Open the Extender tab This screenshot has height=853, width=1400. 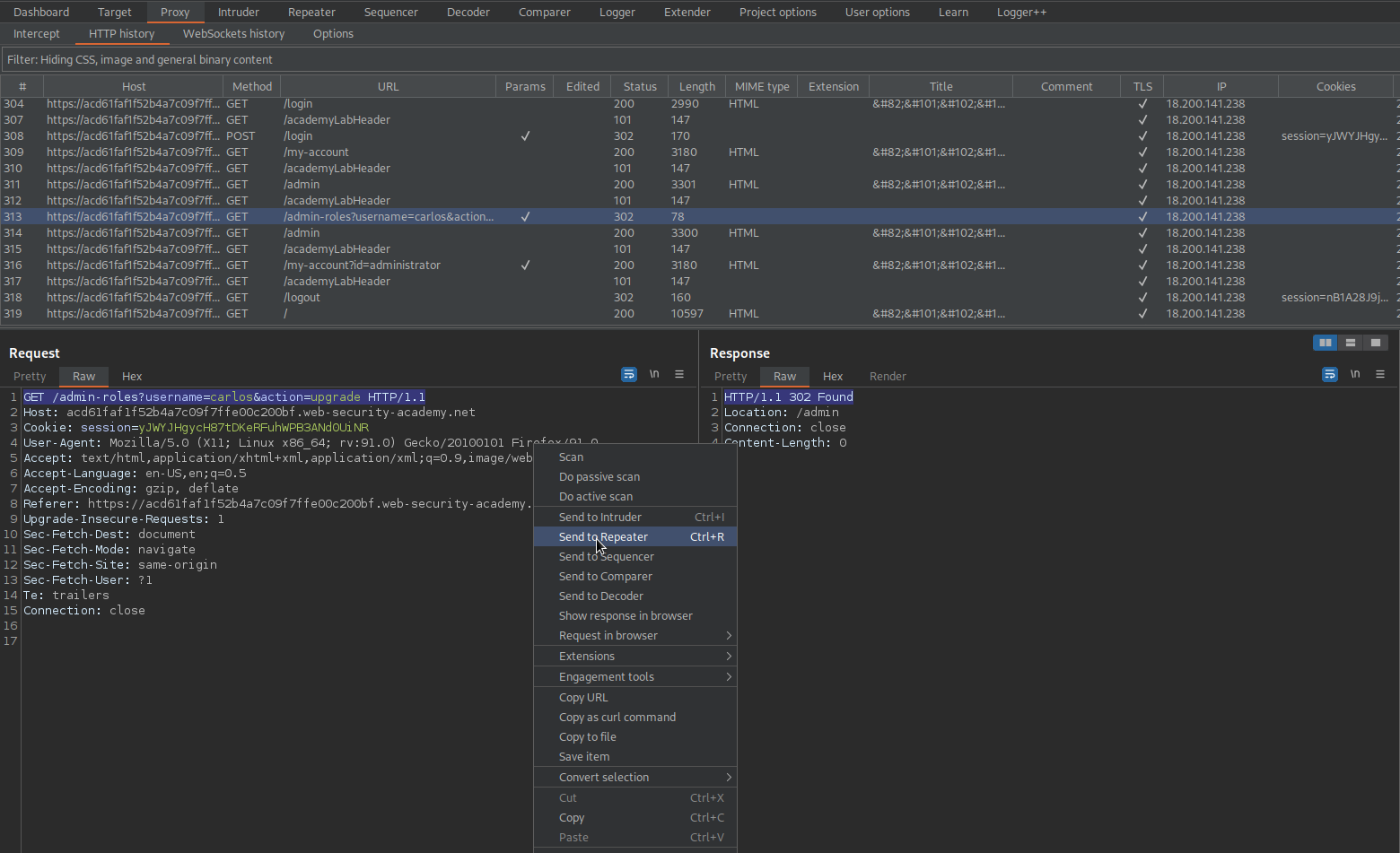[x=687, y=12]
